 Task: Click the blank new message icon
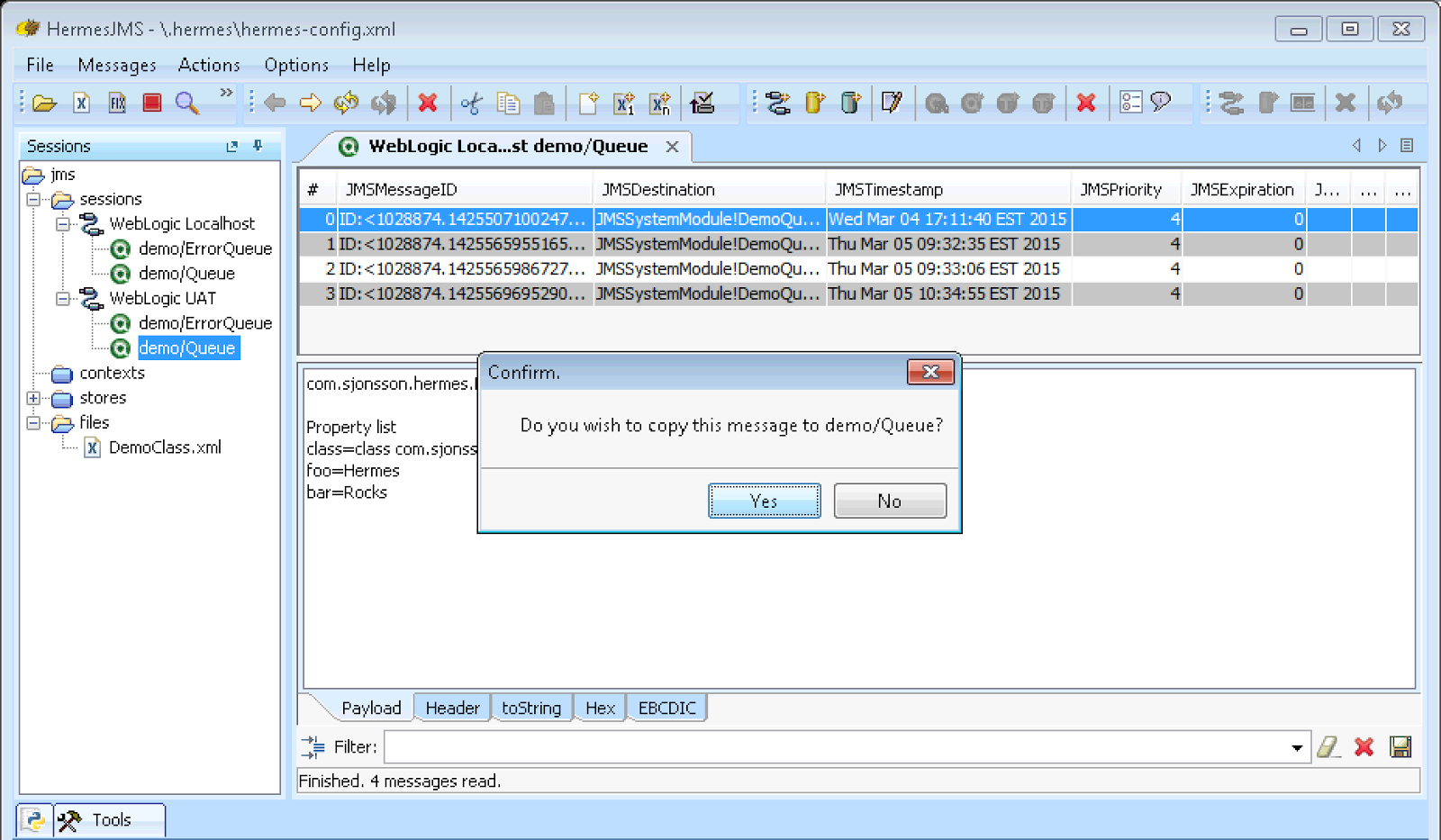tap(588, 104)
